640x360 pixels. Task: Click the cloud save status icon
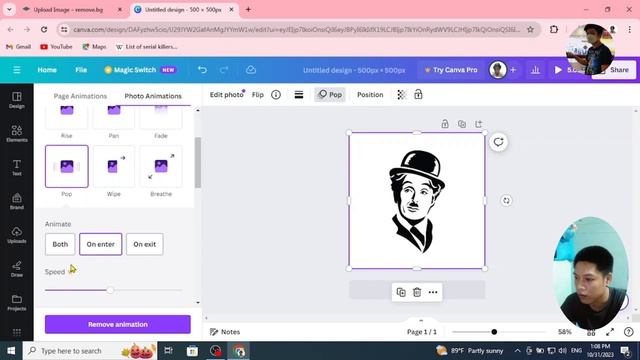click(251, 70)
